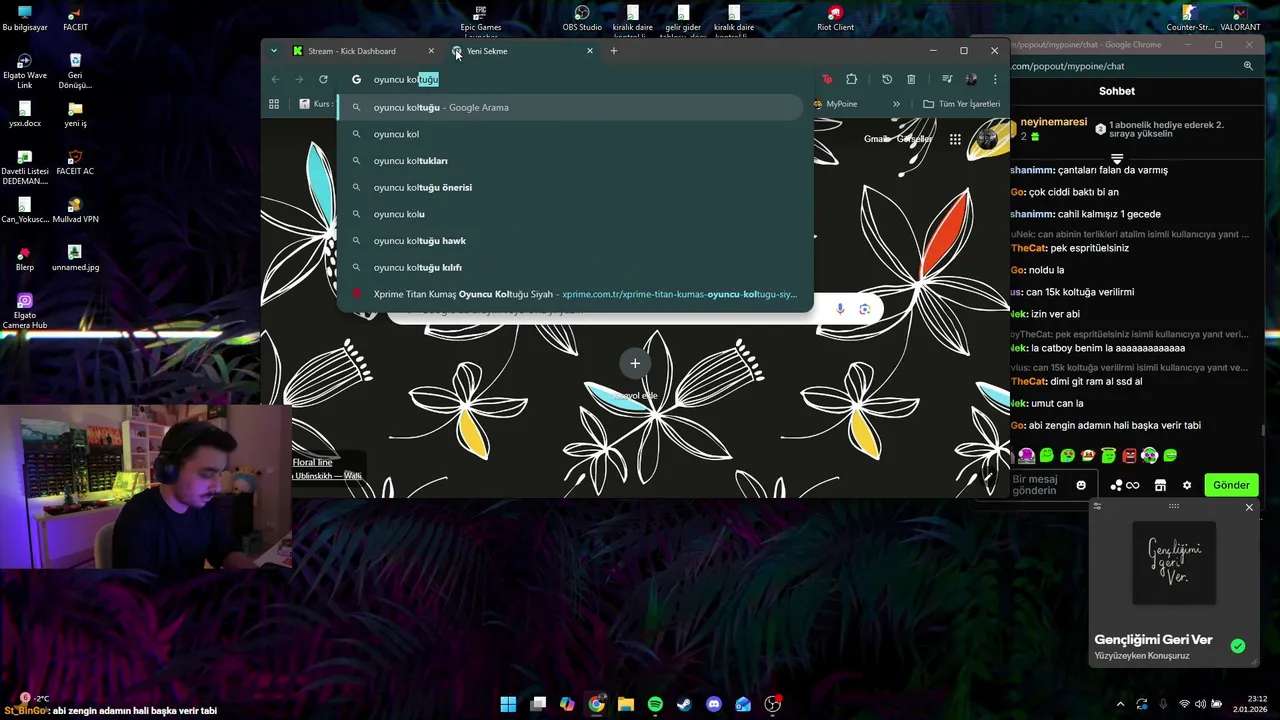
Task: Open the Chrome profile avatar in toolbar
Action: (x=971, y=79)
